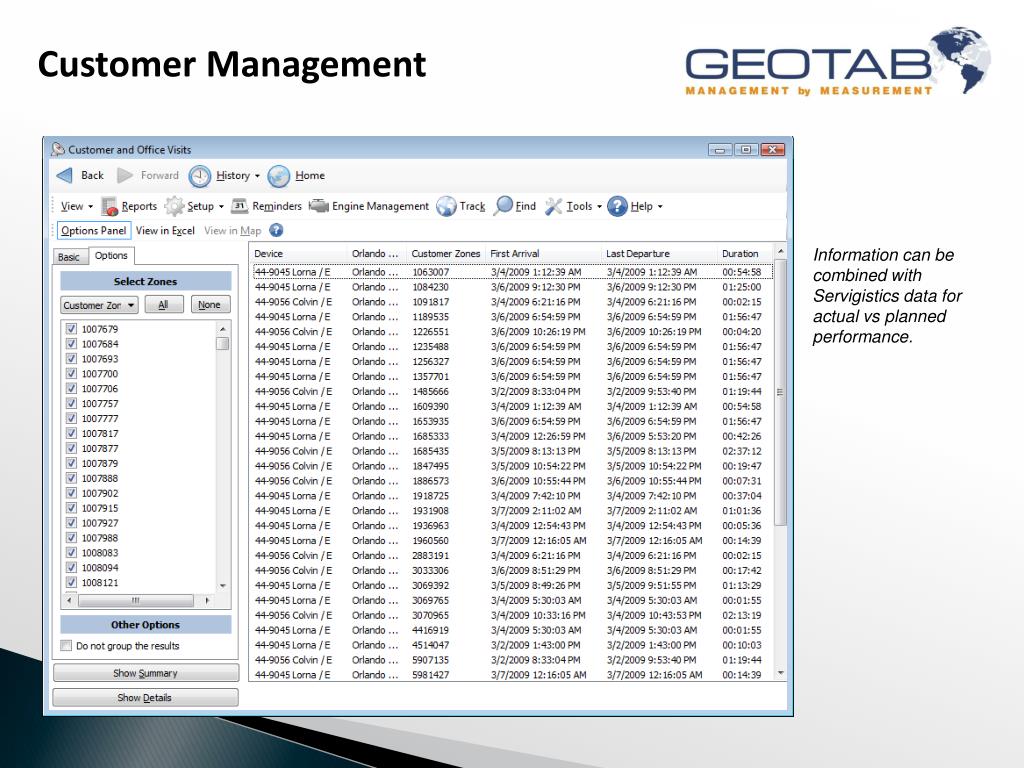Click the Reminders calendar icon
This screenshot has height=768, width=1024.
(240, 206)
